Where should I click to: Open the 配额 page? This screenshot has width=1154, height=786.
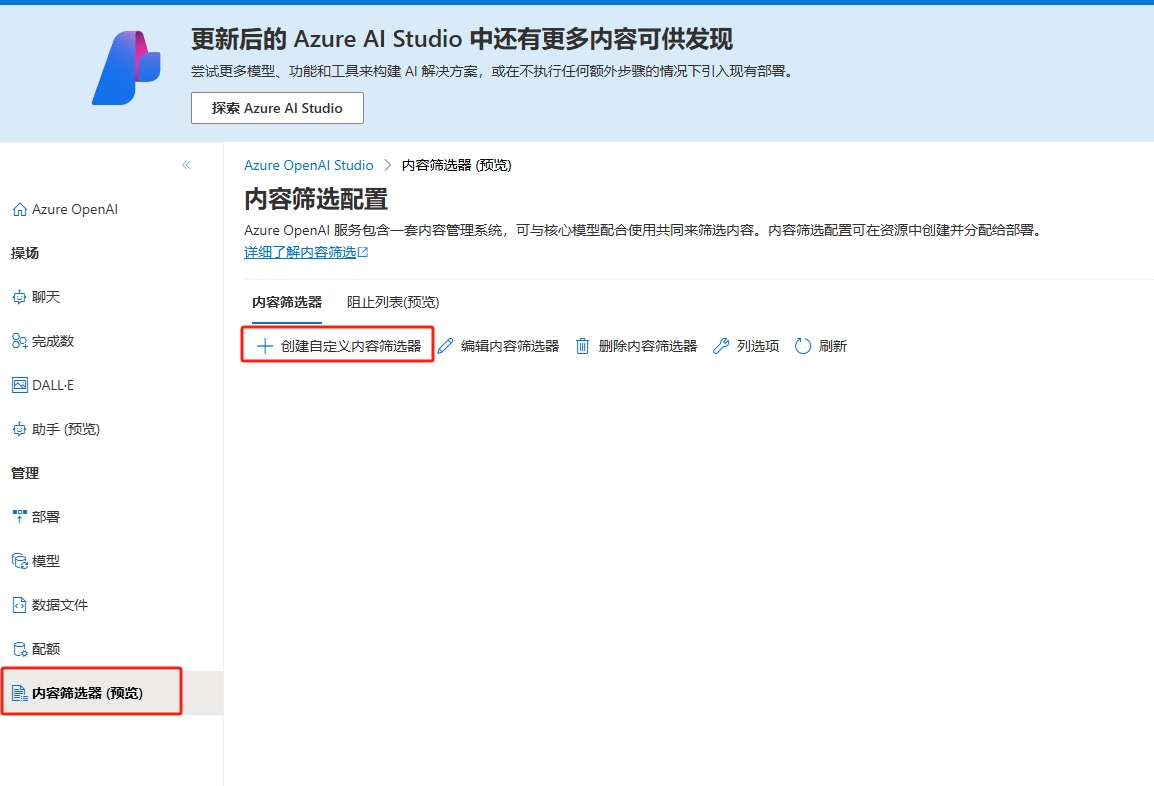click(46, 649)
